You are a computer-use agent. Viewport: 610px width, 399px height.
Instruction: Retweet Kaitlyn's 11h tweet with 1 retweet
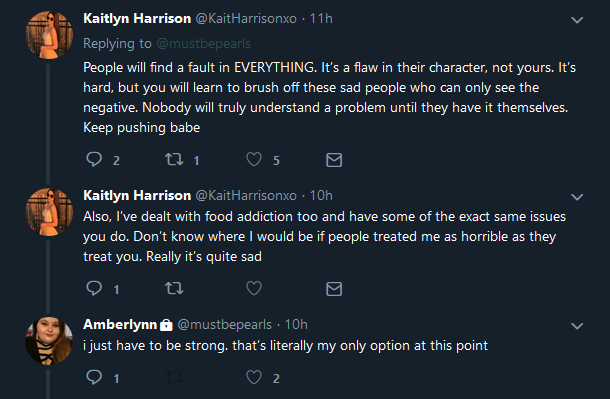(x=174, y=159)
